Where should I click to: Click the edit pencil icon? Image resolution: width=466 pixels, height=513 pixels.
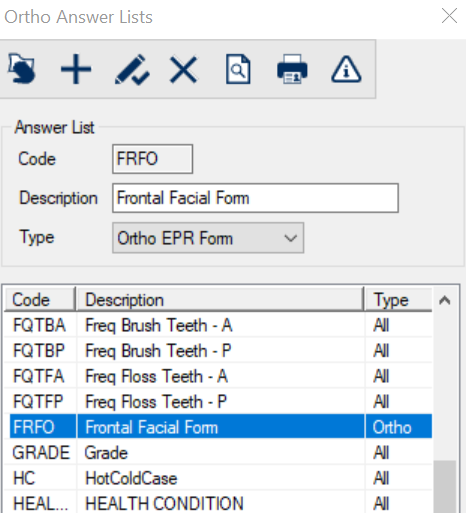[132, 70]
